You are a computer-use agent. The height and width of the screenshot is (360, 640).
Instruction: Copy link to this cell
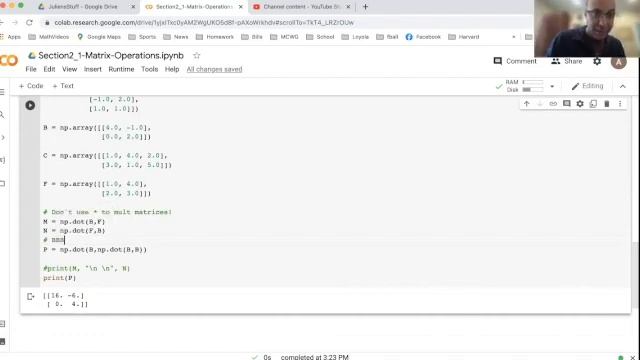coord(553,104)
